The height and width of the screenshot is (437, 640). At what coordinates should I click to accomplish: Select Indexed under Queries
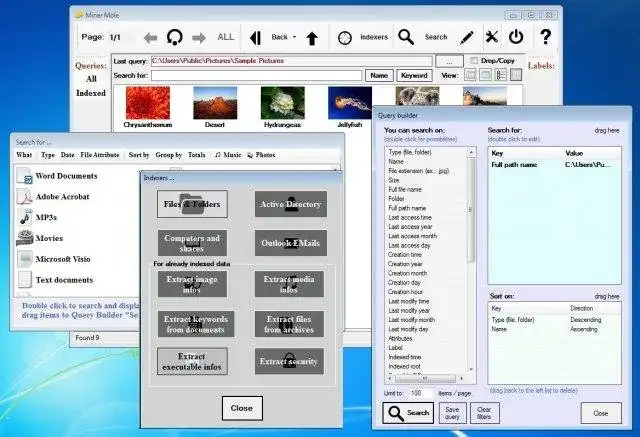pos(91,93)
